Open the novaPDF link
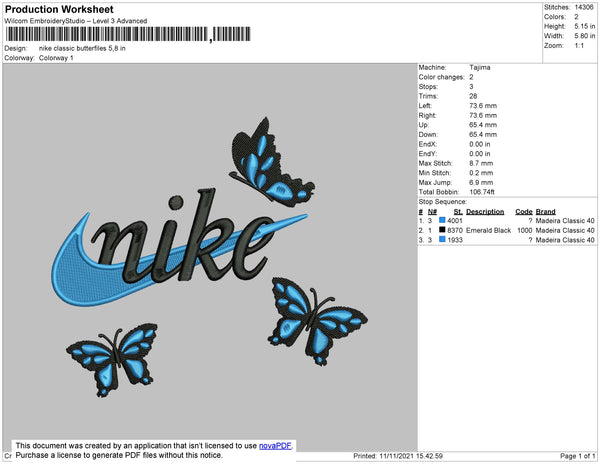600x464 pixels. tap(275, 446)
